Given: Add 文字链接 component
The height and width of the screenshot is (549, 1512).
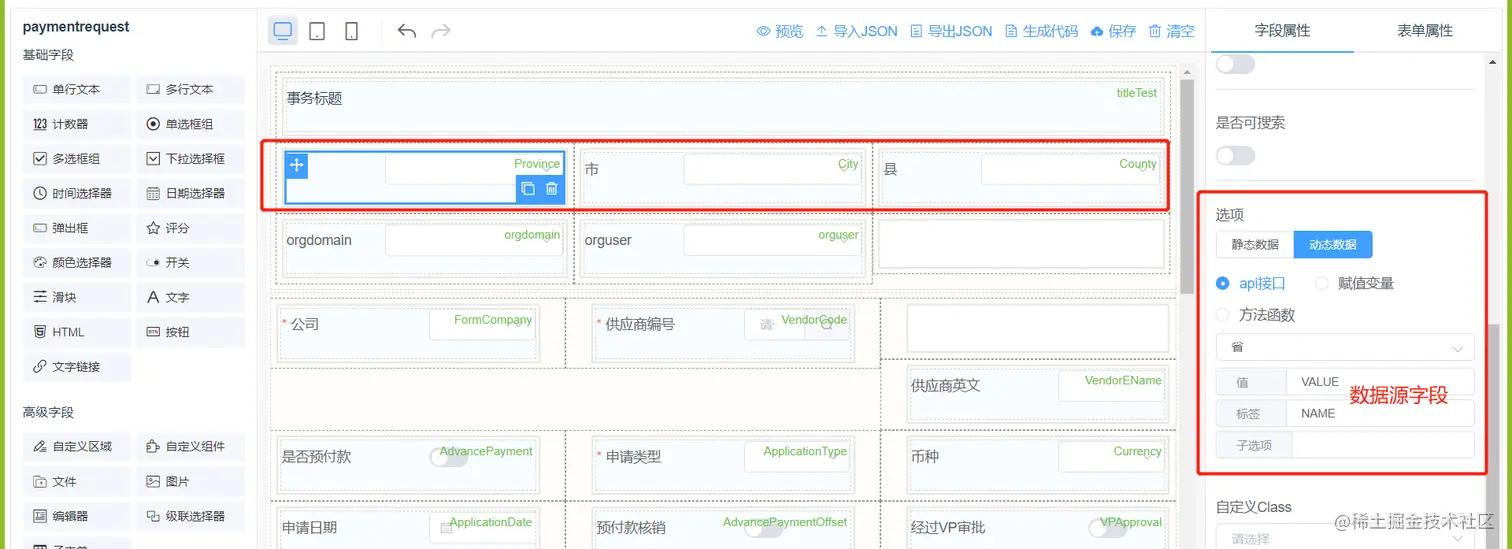Looking at the screenshot, I should point(77,367).
